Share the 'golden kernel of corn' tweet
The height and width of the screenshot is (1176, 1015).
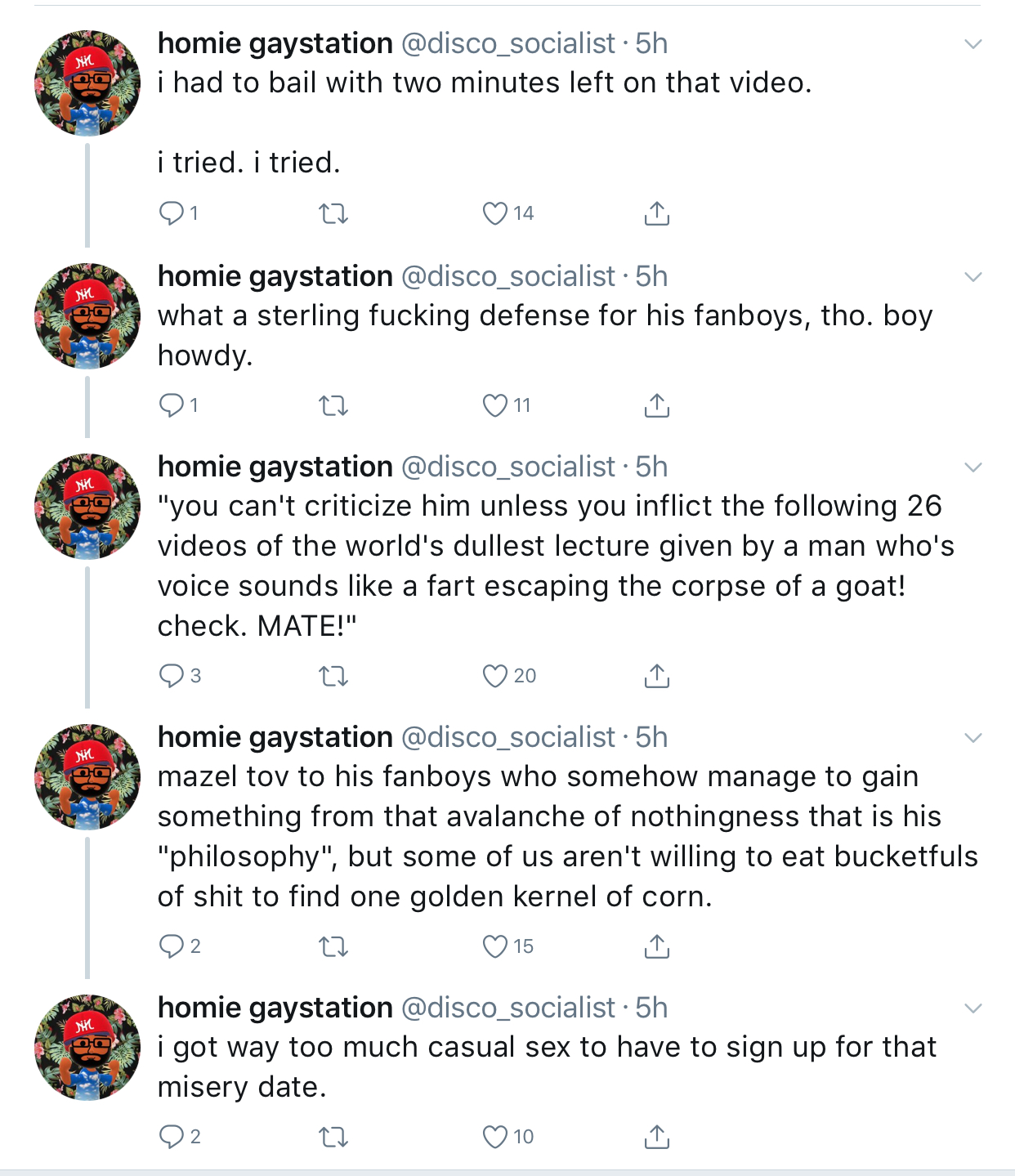point(656,946)
